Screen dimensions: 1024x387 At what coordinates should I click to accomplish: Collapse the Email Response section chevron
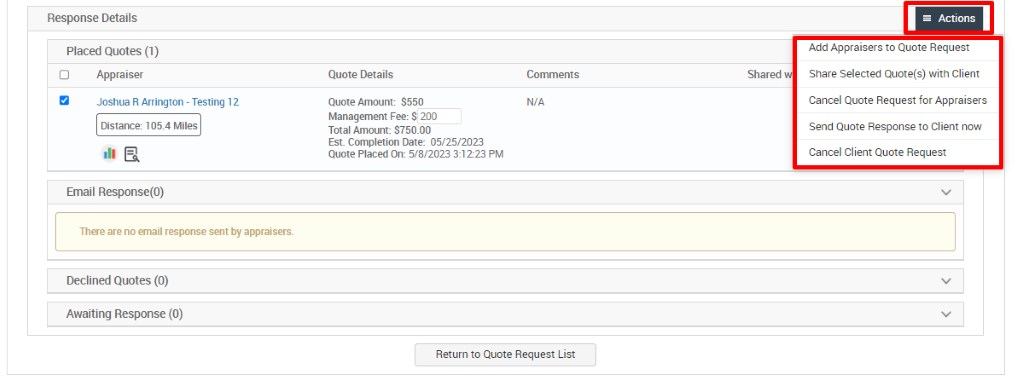coord(946,192)
